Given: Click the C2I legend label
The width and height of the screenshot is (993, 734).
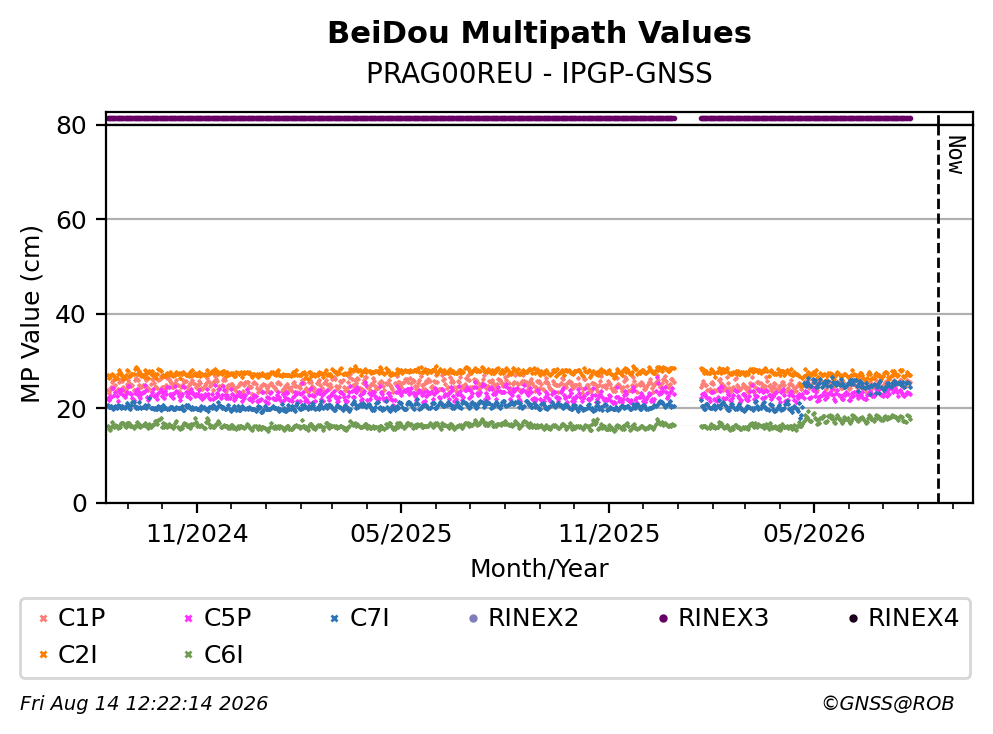Looking at the screenshot, I should tap(78, 655).
